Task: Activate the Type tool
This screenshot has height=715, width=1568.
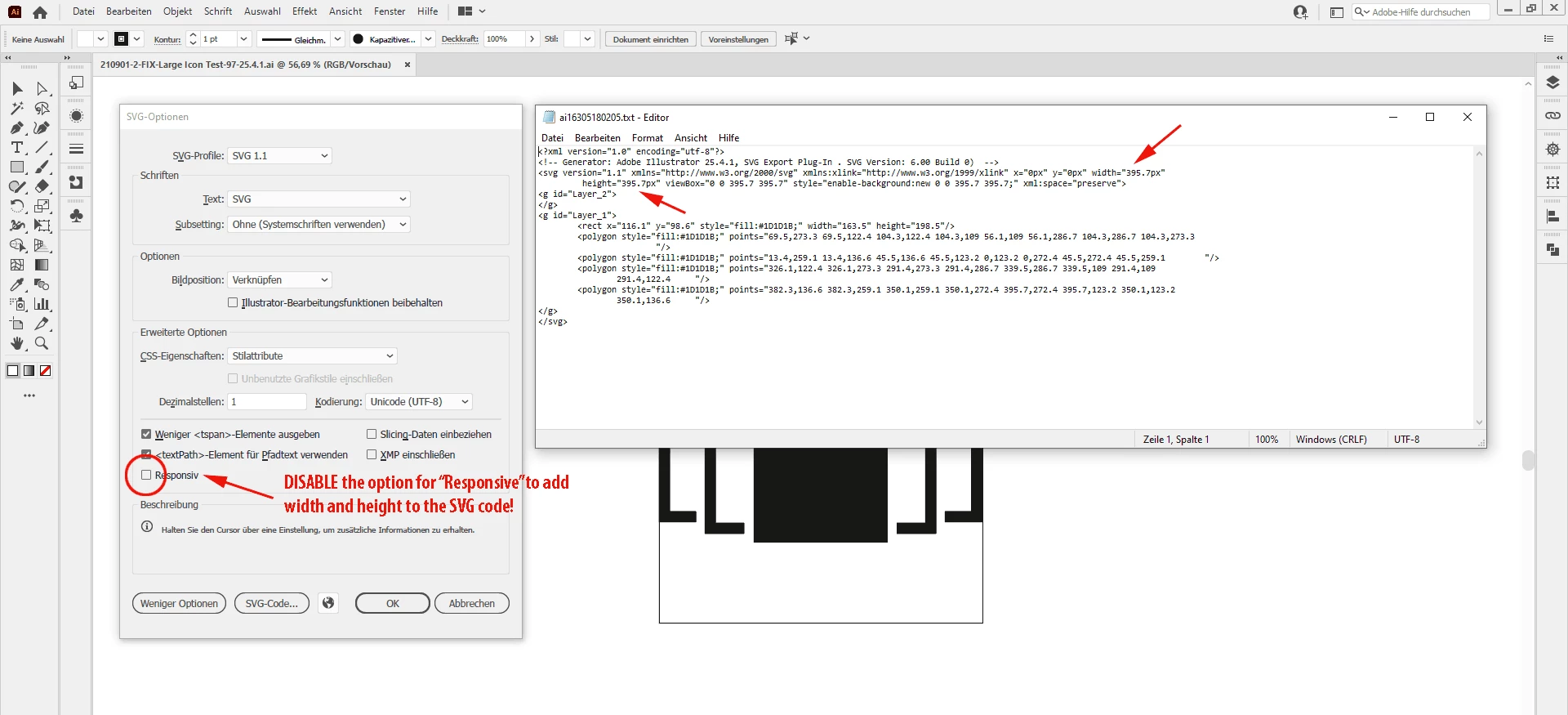Action: point(17,147)
